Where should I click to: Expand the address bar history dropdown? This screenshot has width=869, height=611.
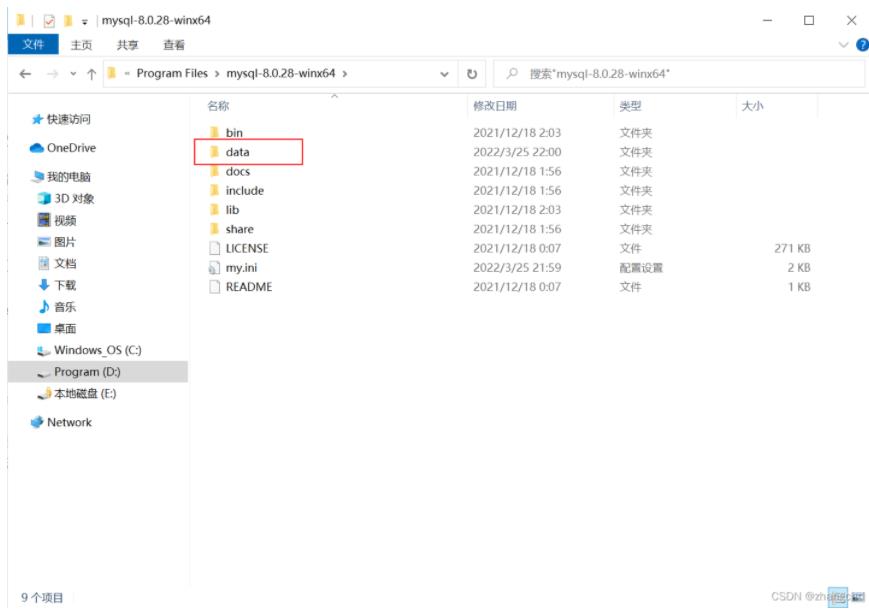coord(444,74)
